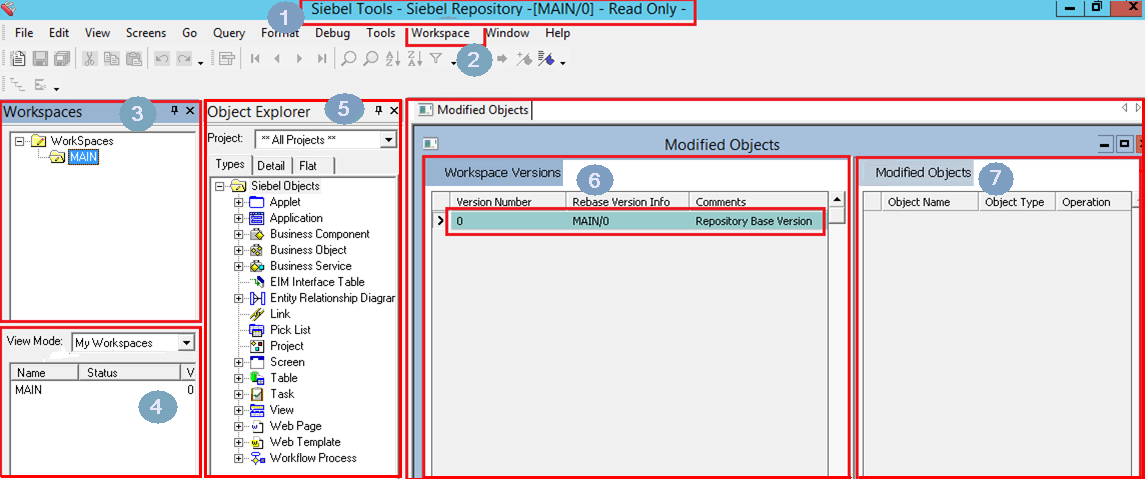Image resolution: width=1145 pixels, height=479 pixels.
Task: Go to the next record icon
Action: tap(299, 59)
